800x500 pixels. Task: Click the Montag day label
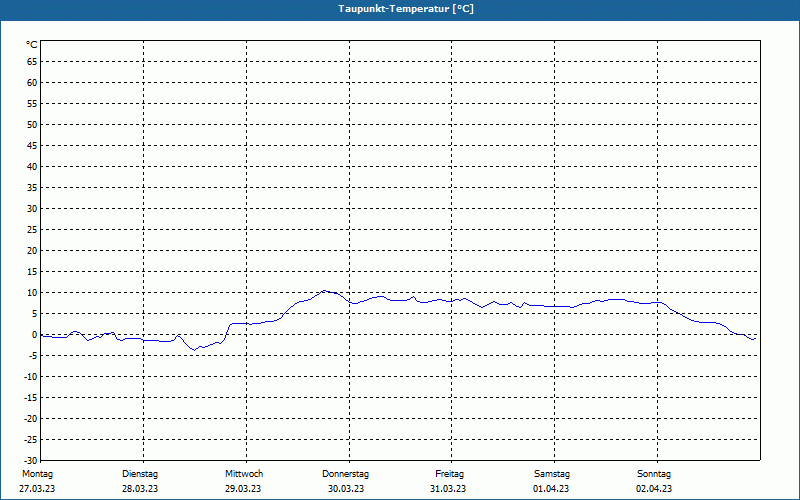(37, 474)
